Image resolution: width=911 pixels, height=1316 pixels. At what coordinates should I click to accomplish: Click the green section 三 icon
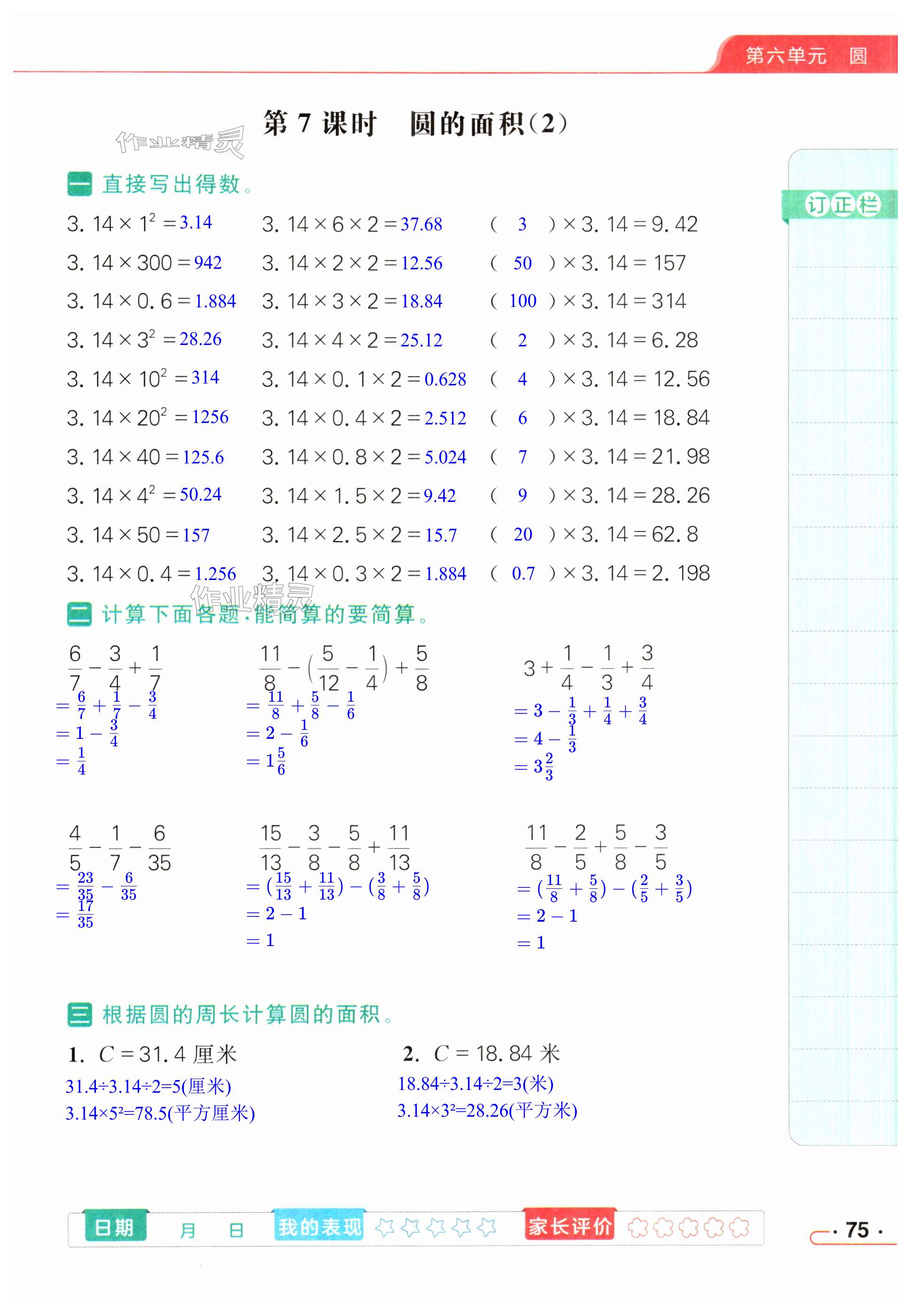tap(79, 1015)
